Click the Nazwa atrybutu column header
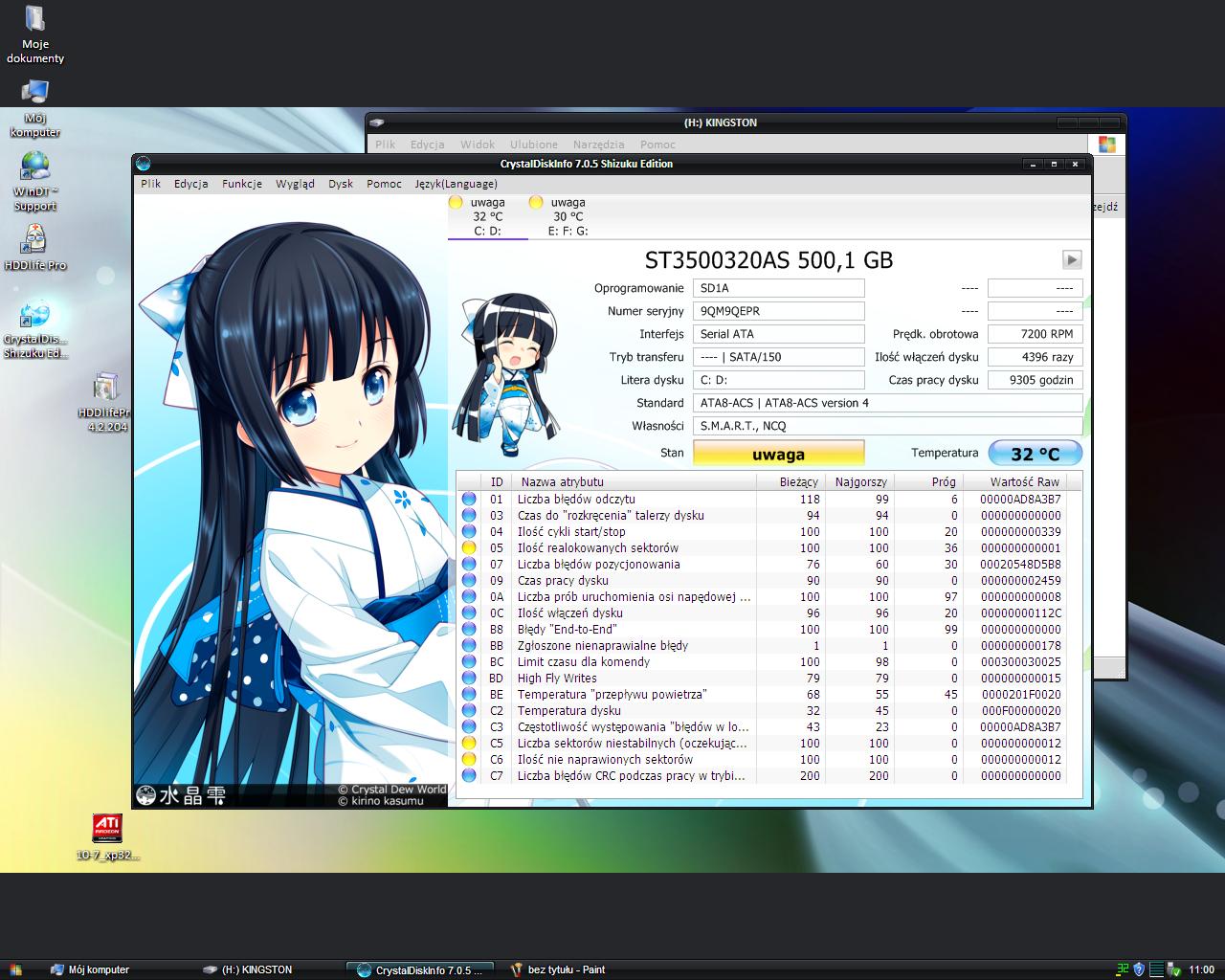This screenshot has width=1225, height=980. [x=634, y=481]
